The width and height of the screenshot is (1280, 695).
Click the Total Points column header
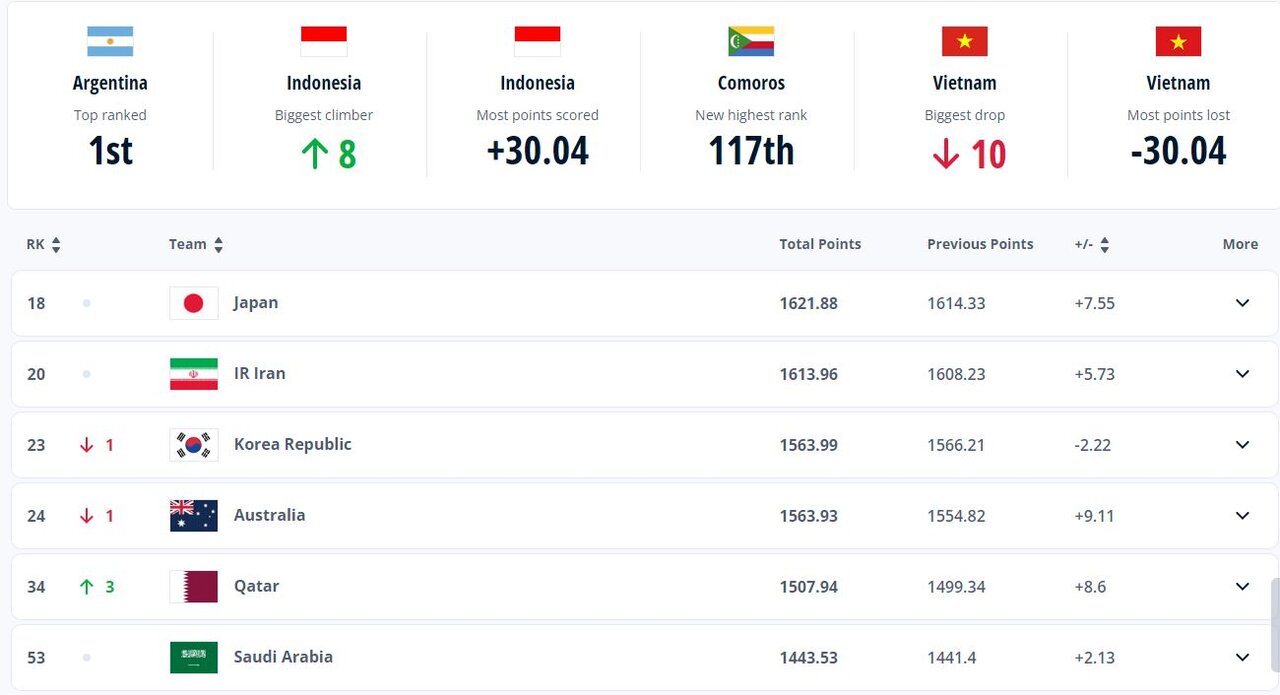pos(820,243)
